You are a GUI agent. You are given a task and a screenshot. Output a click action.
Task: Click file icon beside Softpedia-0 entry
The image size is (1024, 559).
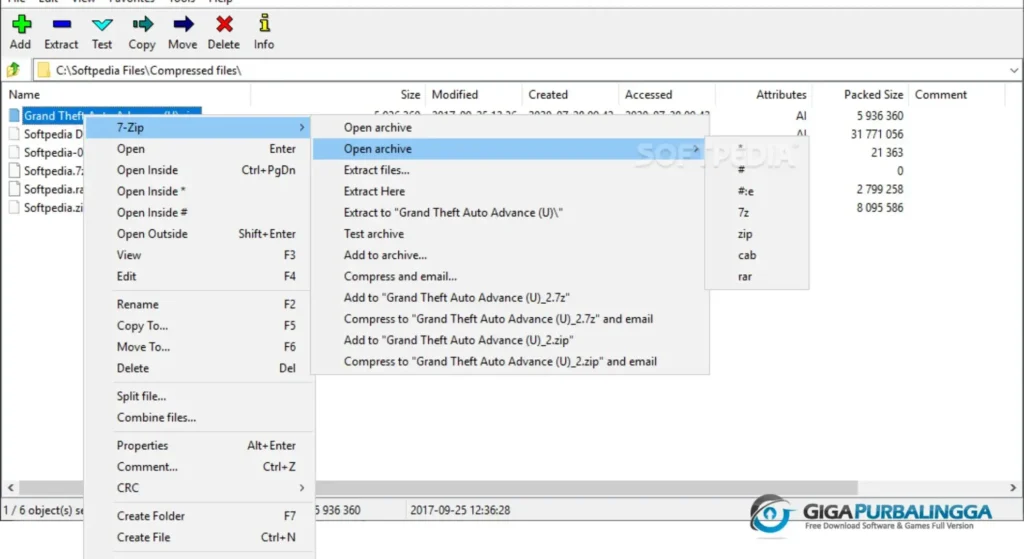tap(14, 153)
